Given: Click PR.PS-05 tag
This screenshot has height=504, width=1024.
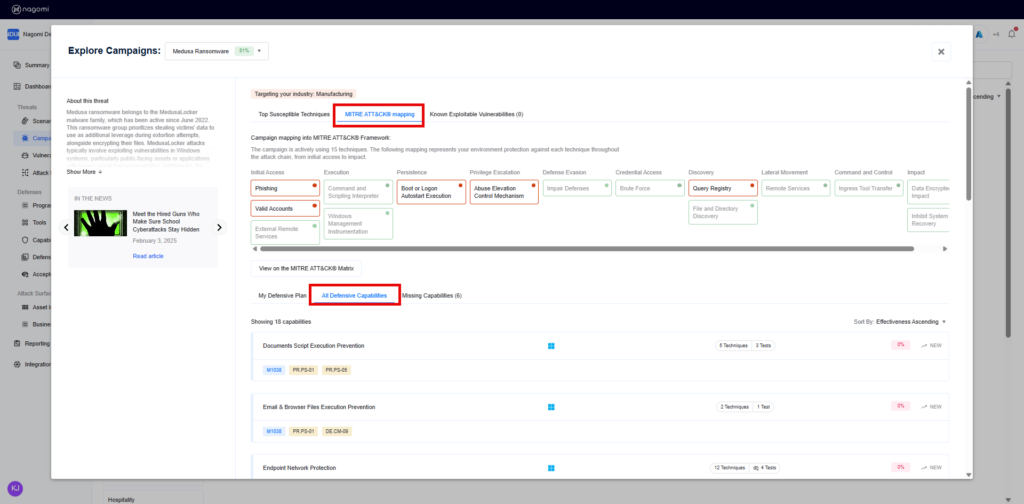Looking at the screenshot, I should [x=337, y=370].
